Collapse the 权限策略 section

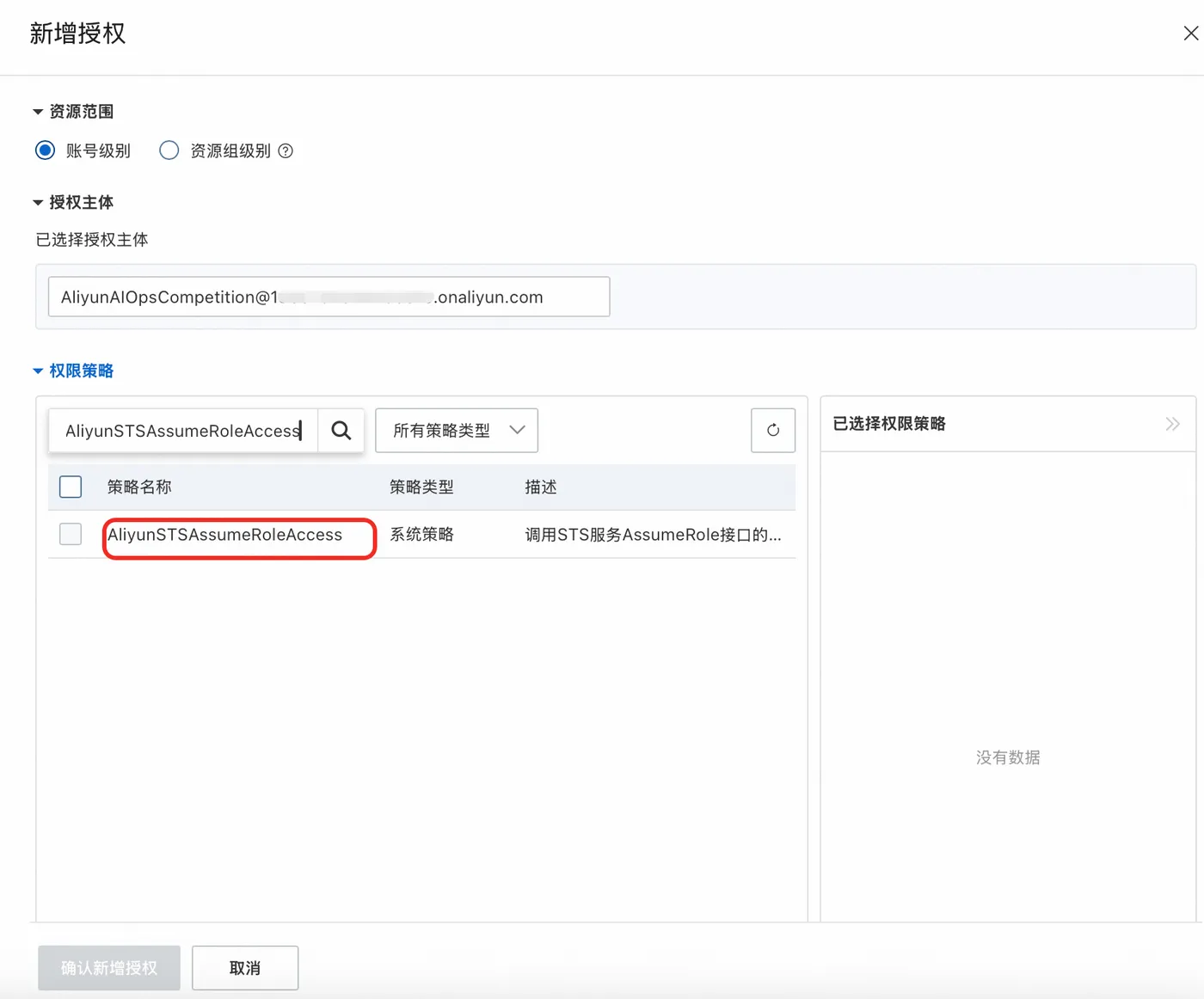(x=73, y=371)
